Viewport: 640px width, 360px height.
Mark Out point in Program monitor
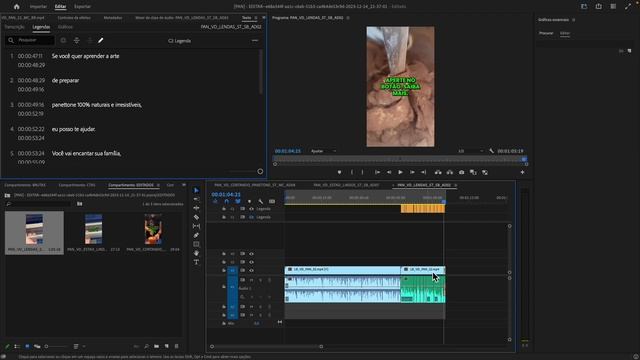pos(362,172)
